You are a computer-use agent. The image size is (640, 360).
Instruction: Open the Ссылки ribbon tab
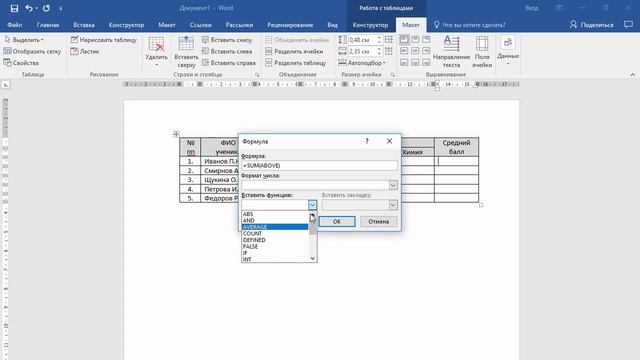coord(200,25)
